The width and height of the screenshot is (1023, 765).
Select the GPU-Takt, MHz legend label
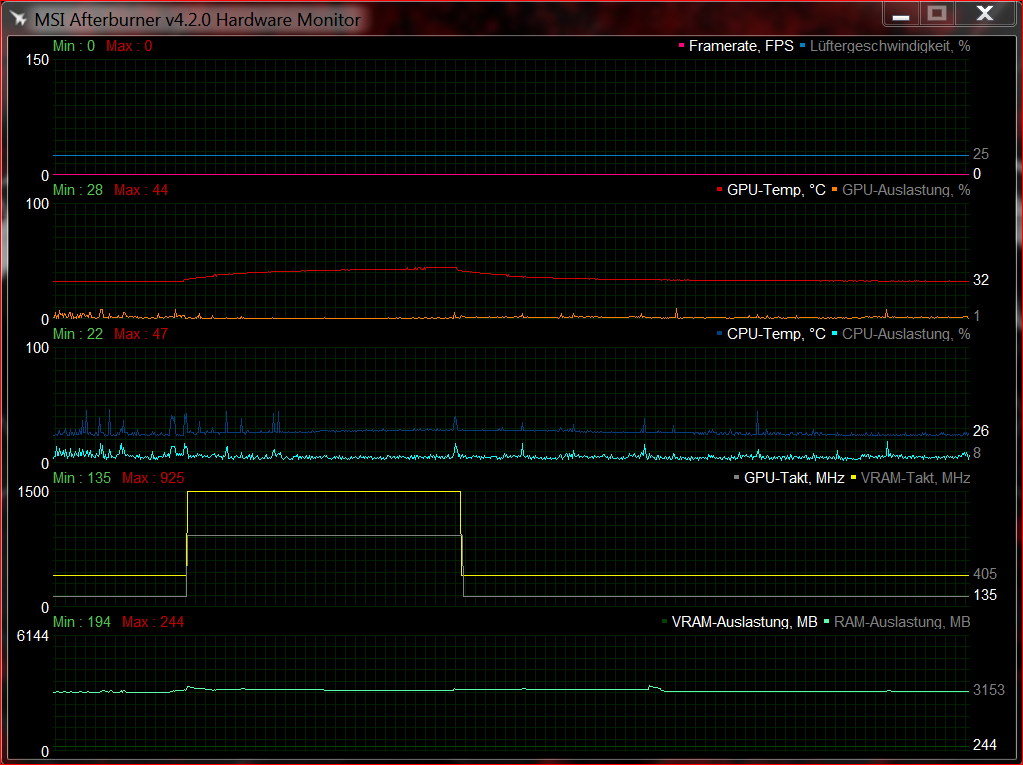tap(794, 478)
